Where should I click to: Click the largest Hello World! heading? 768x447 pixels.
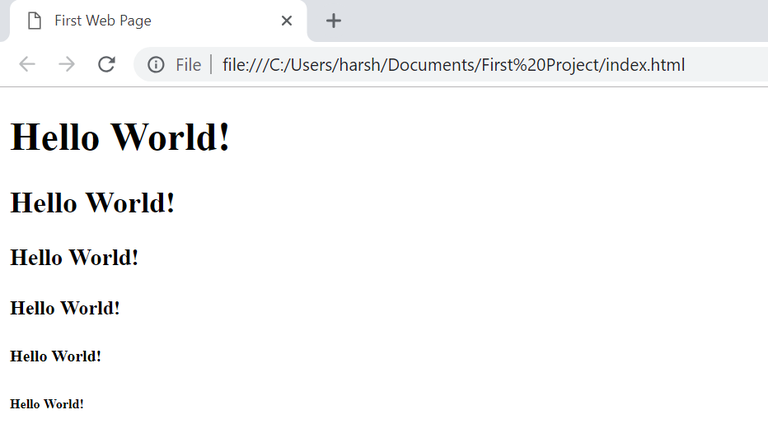(120, 137)
